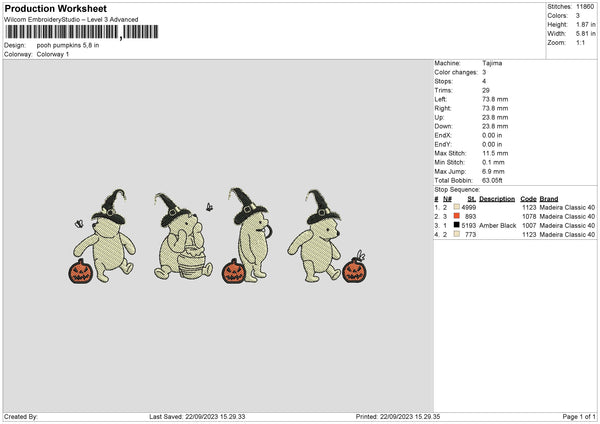Click the 'Printed' timestamp
Screen dimensions: 600x424
(x=398, y=417)
